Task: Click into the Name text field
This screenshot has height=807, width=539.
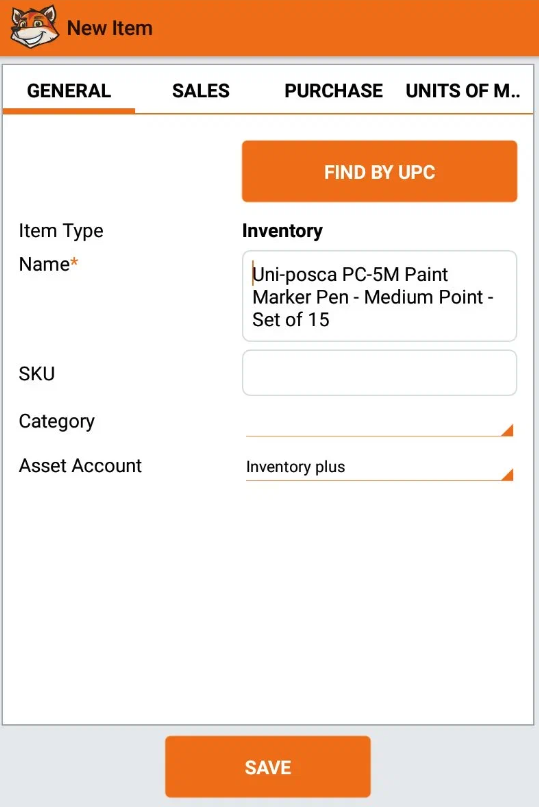Action: [x=379, y=296]
